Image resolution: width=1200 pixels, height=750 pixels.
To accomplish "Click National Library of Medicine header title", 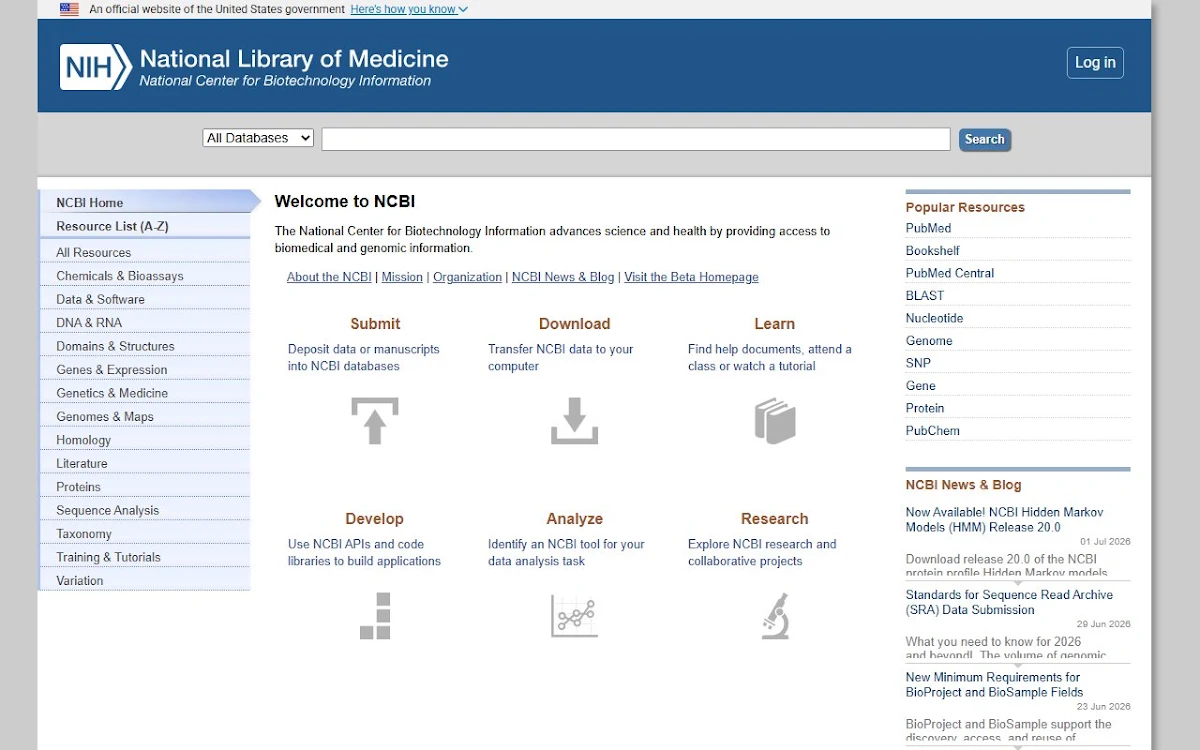I will [294, 59].
